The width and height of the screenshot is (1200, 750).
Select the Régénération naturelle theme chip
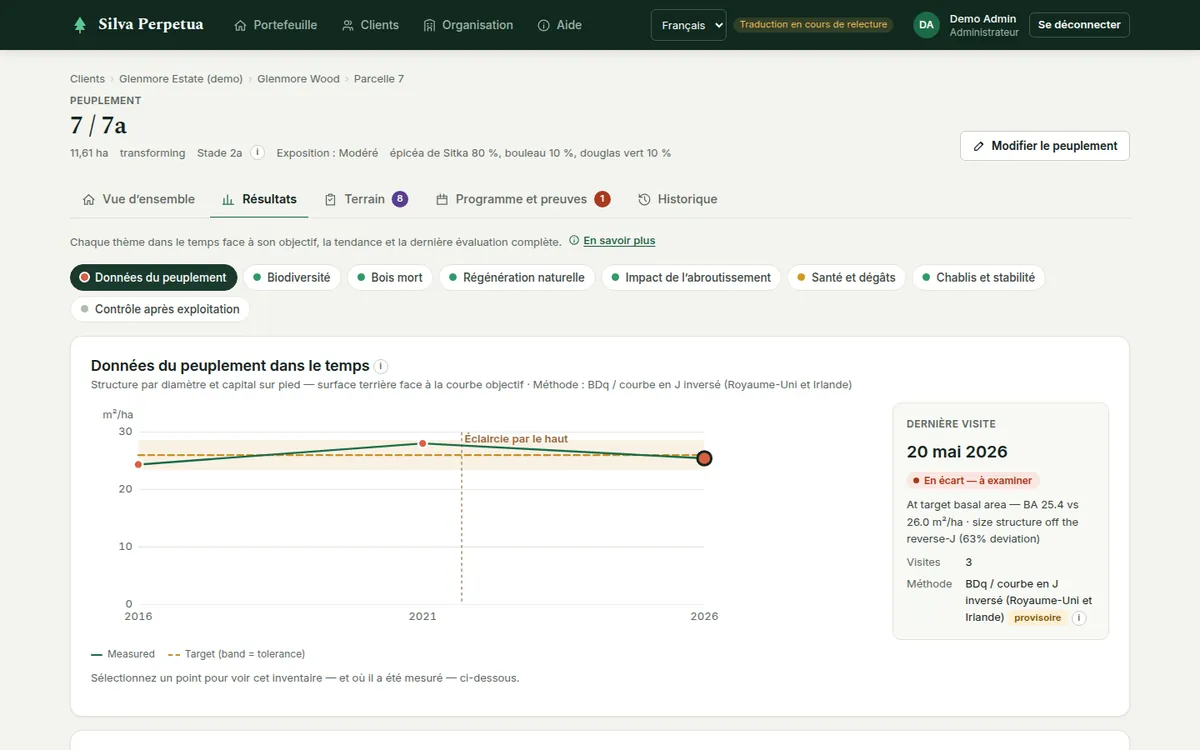point(517,277)
